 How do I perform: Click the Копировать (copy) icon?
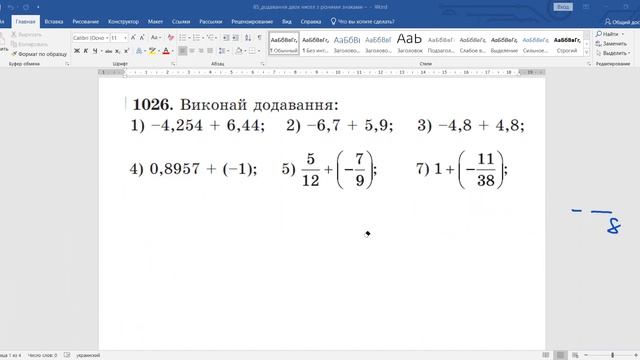point(14,44)
